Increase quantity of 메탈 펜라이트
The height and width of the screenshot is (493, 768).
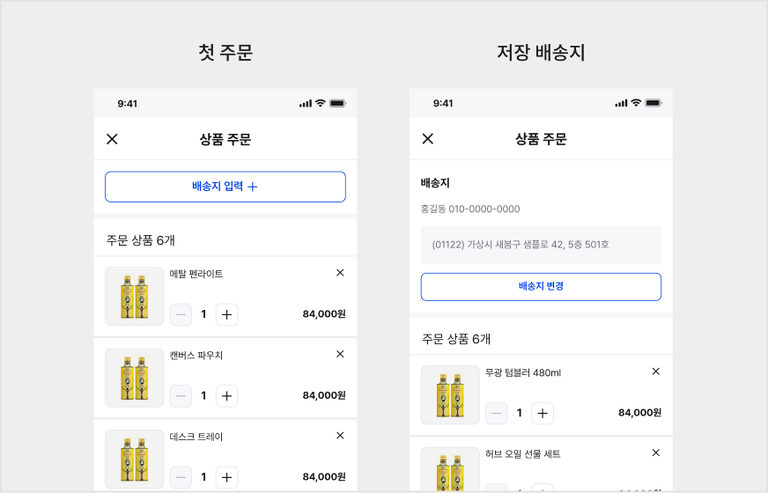tap(227, 314)
